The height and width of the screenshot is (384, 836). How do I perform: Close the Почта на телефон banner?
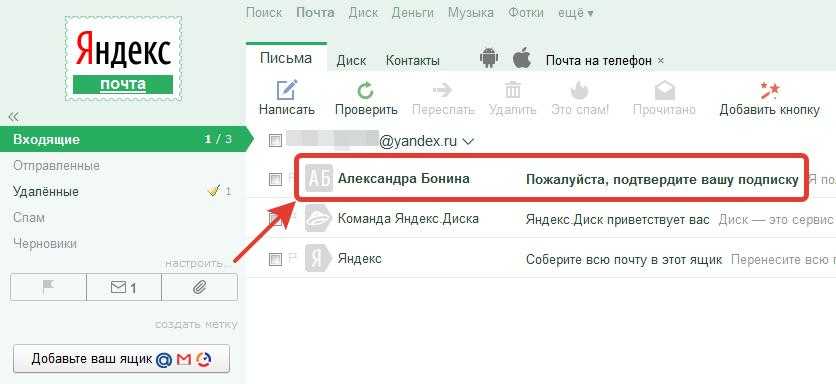pos(661,61)
